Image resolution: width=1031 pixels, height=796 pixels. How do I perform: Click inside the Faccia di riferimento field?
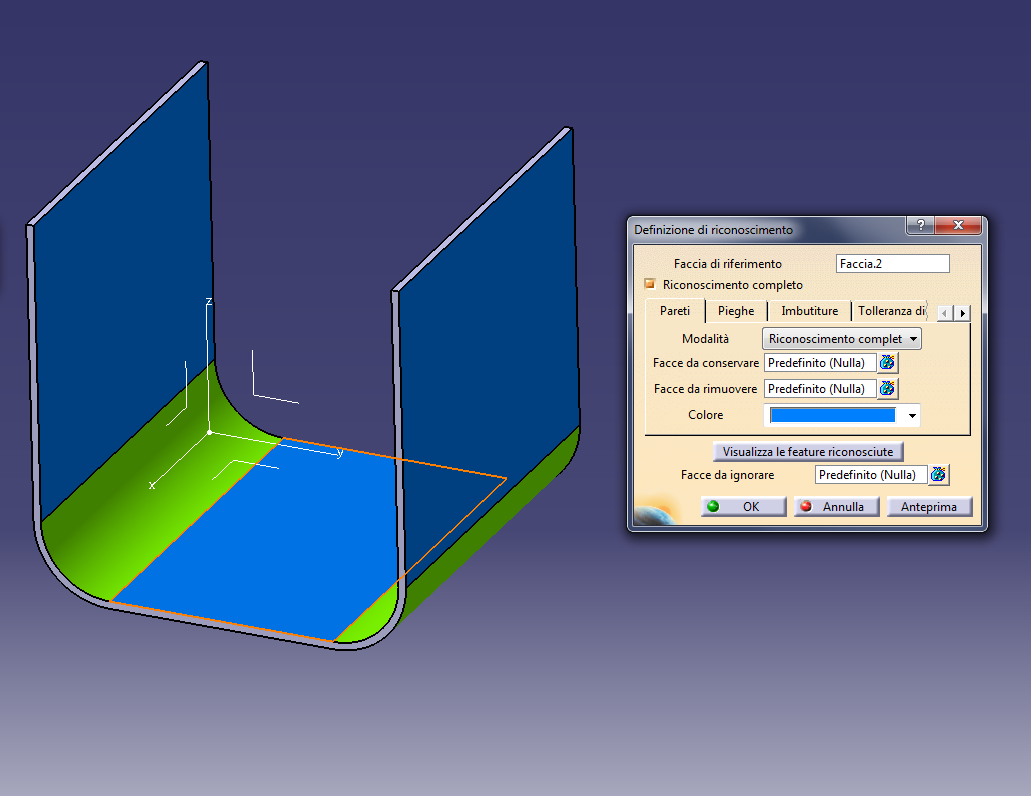tap(892, 263)
